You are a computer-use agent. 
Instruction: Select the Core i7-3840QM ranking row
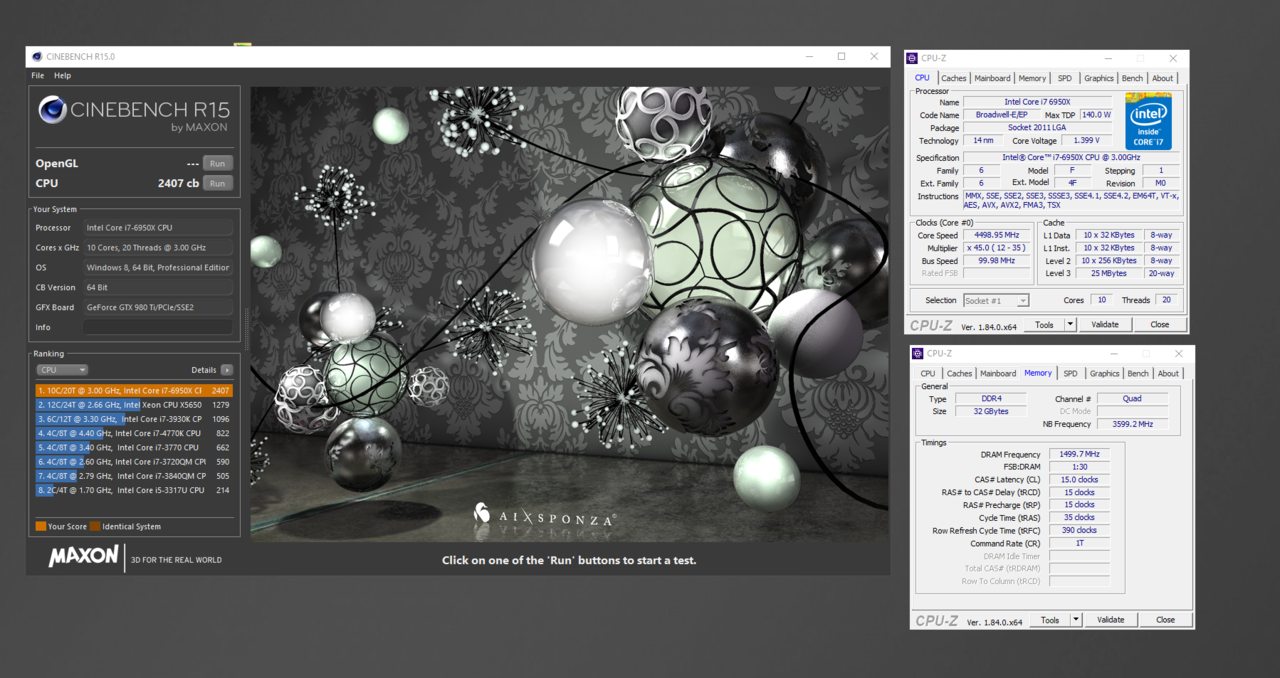tap(134, 476)
